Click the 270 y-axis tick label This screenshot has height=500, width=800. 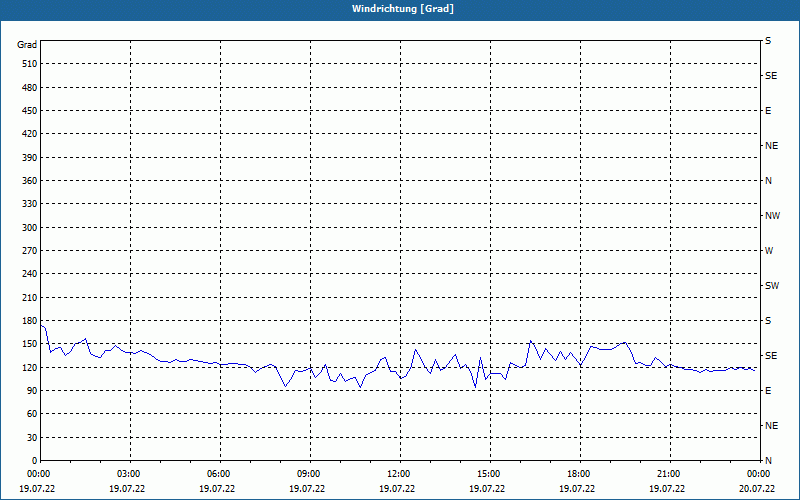coord(29,251)
